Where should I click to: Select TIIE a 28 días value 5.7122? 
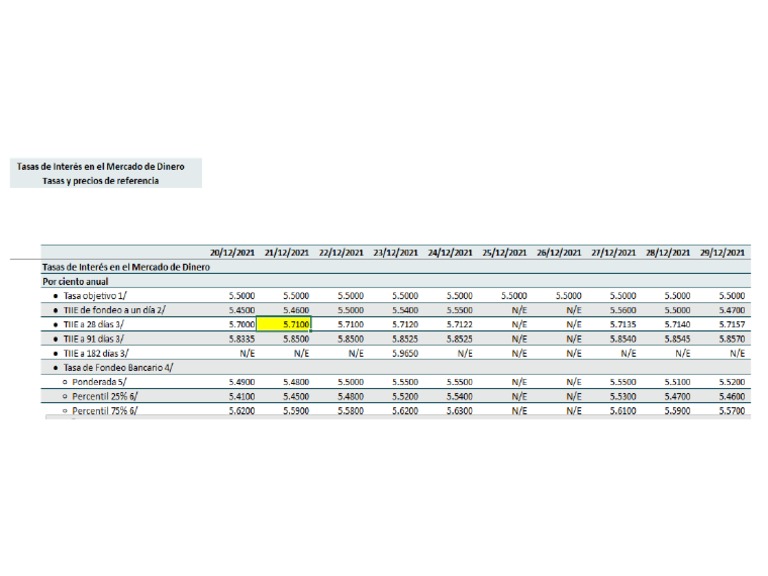pyautogui.click(x=459, y=324)
